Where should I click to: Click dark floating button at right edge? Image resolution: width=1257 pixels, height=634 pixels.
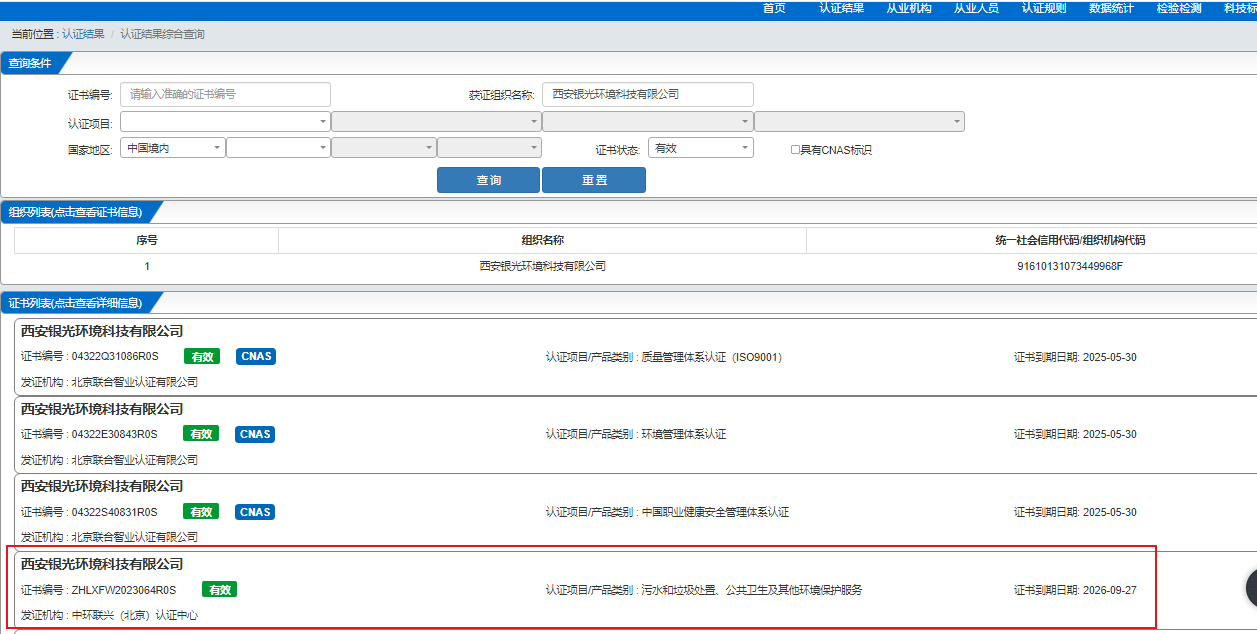[1250, 589]
